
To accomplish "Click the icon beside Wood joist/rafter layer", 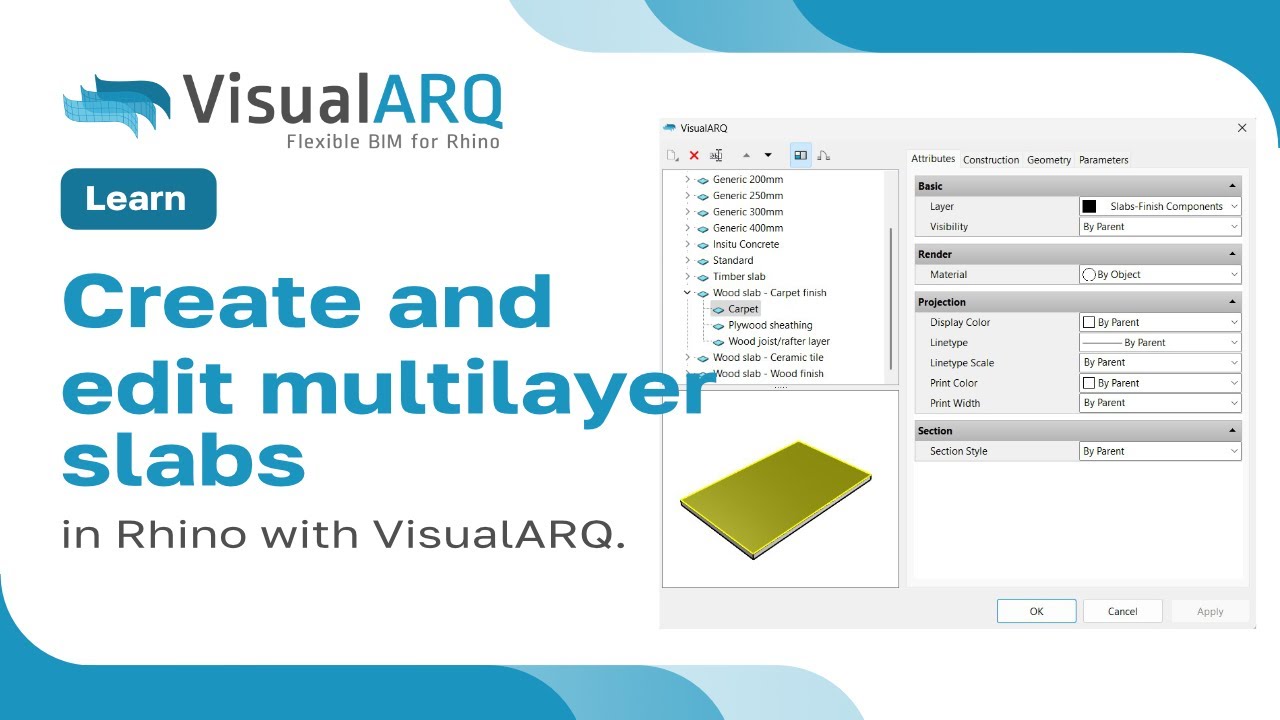I will (x=719, y=342).
